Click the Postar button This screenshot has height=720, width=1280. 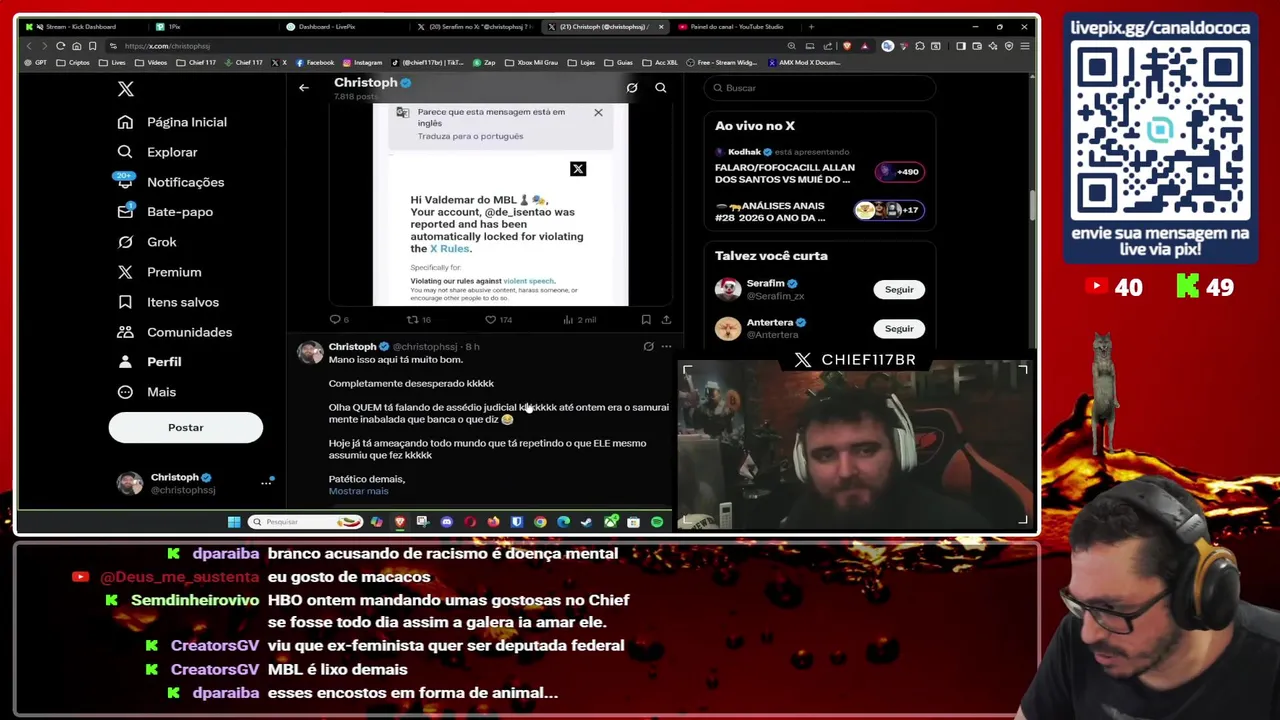point(186,428)
